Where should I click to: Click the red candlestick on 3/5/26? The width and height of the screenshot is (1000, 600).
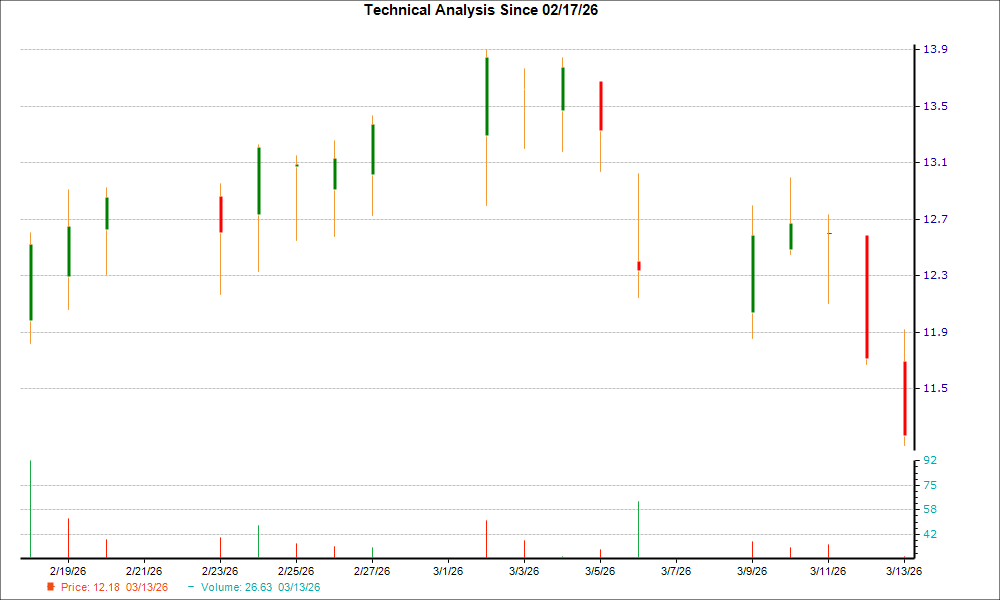pyautogui.click(x=599, y=105)
